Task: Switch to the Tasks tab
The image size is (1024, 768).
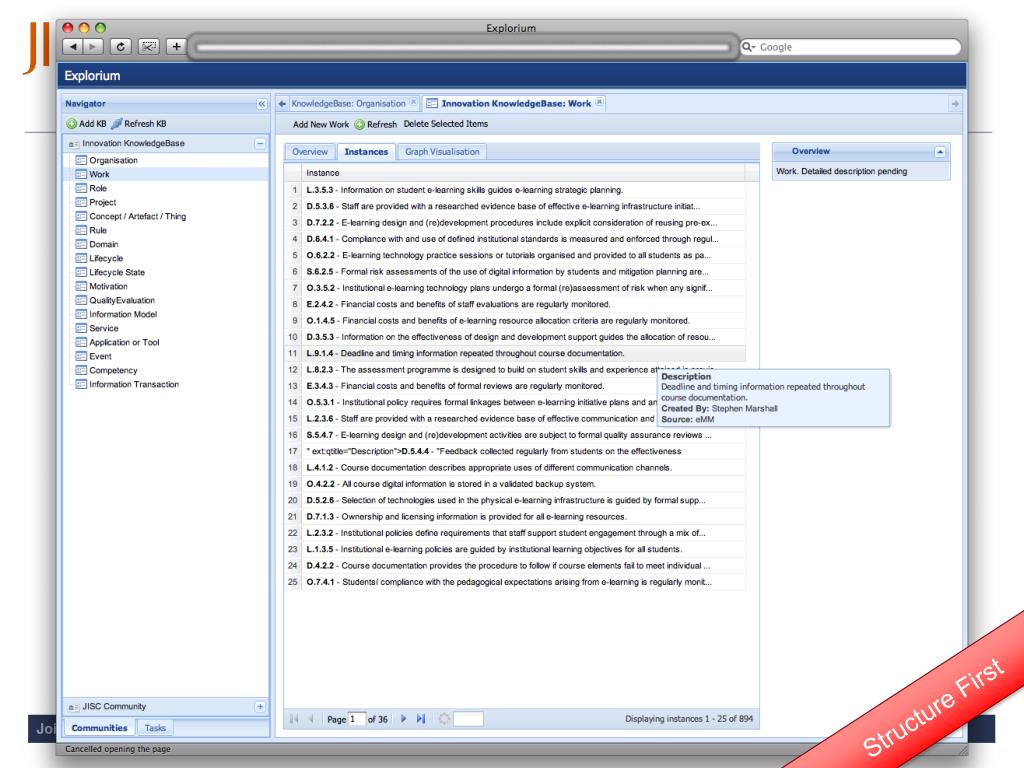Action: point(155,728)
